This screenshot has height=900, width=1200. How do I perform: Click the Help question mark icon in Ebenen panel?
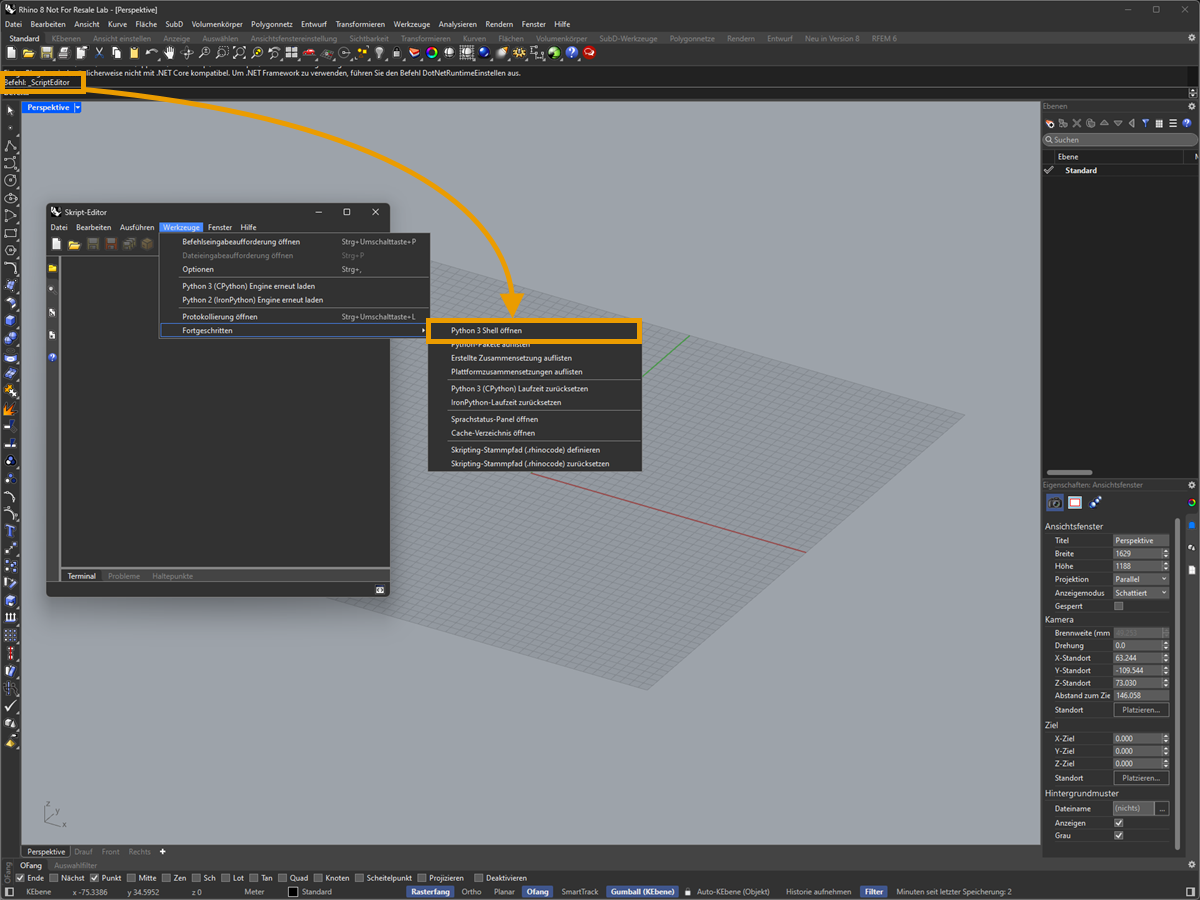tap(1187, 123)
